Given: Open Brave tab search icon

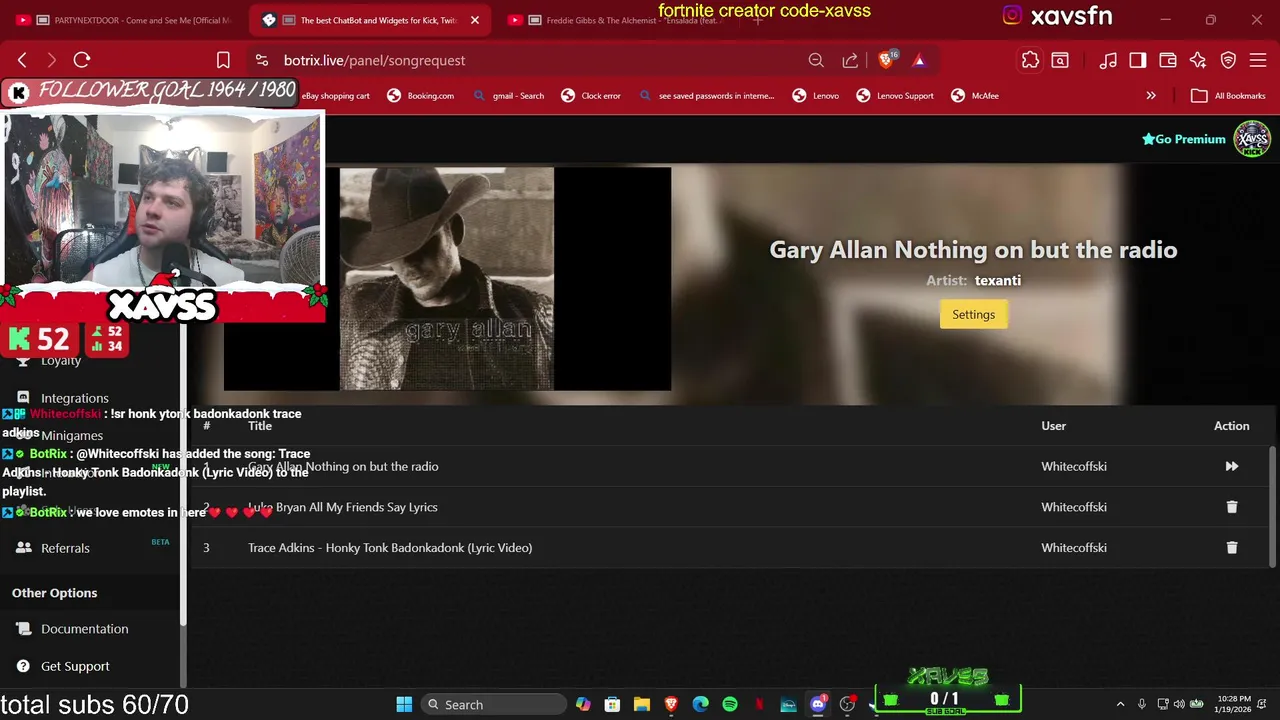Looking at the screenshot, I should [x=1060, y=60].
